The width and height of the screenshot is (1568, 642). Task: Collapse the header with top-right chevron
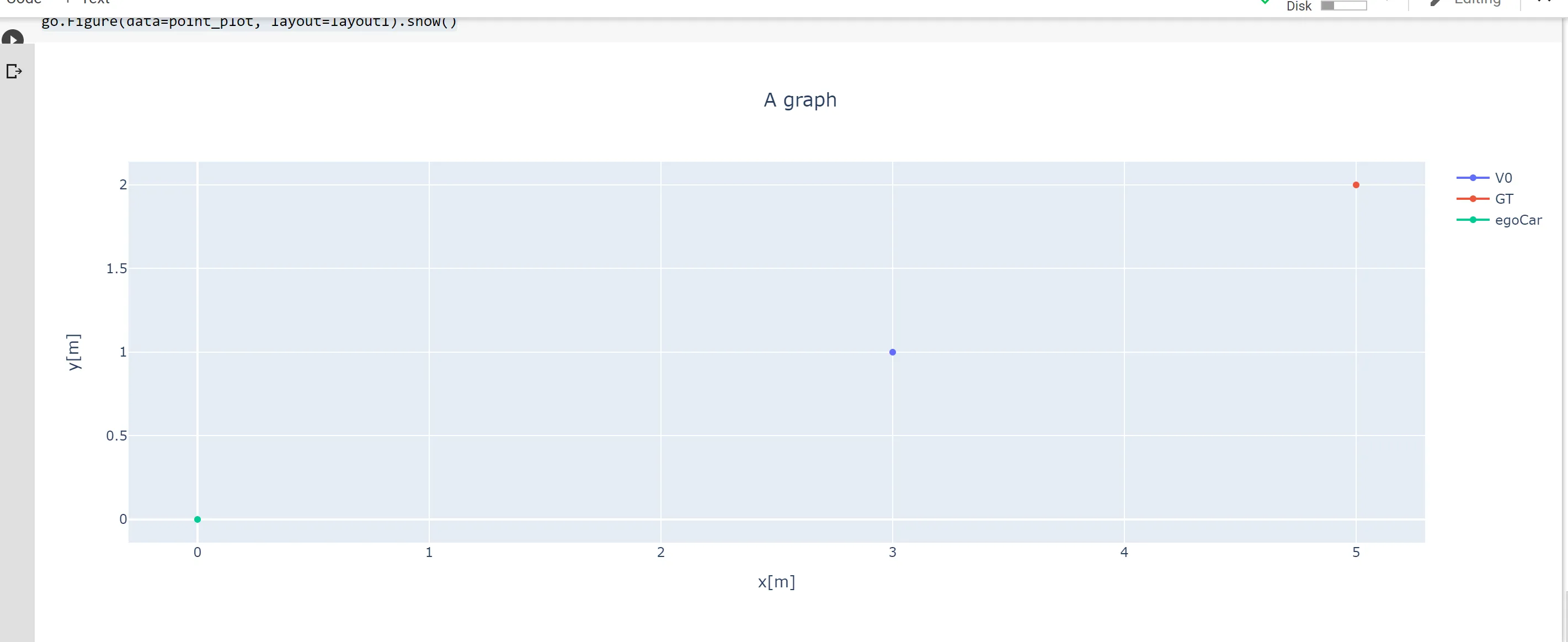[1545, 2]
